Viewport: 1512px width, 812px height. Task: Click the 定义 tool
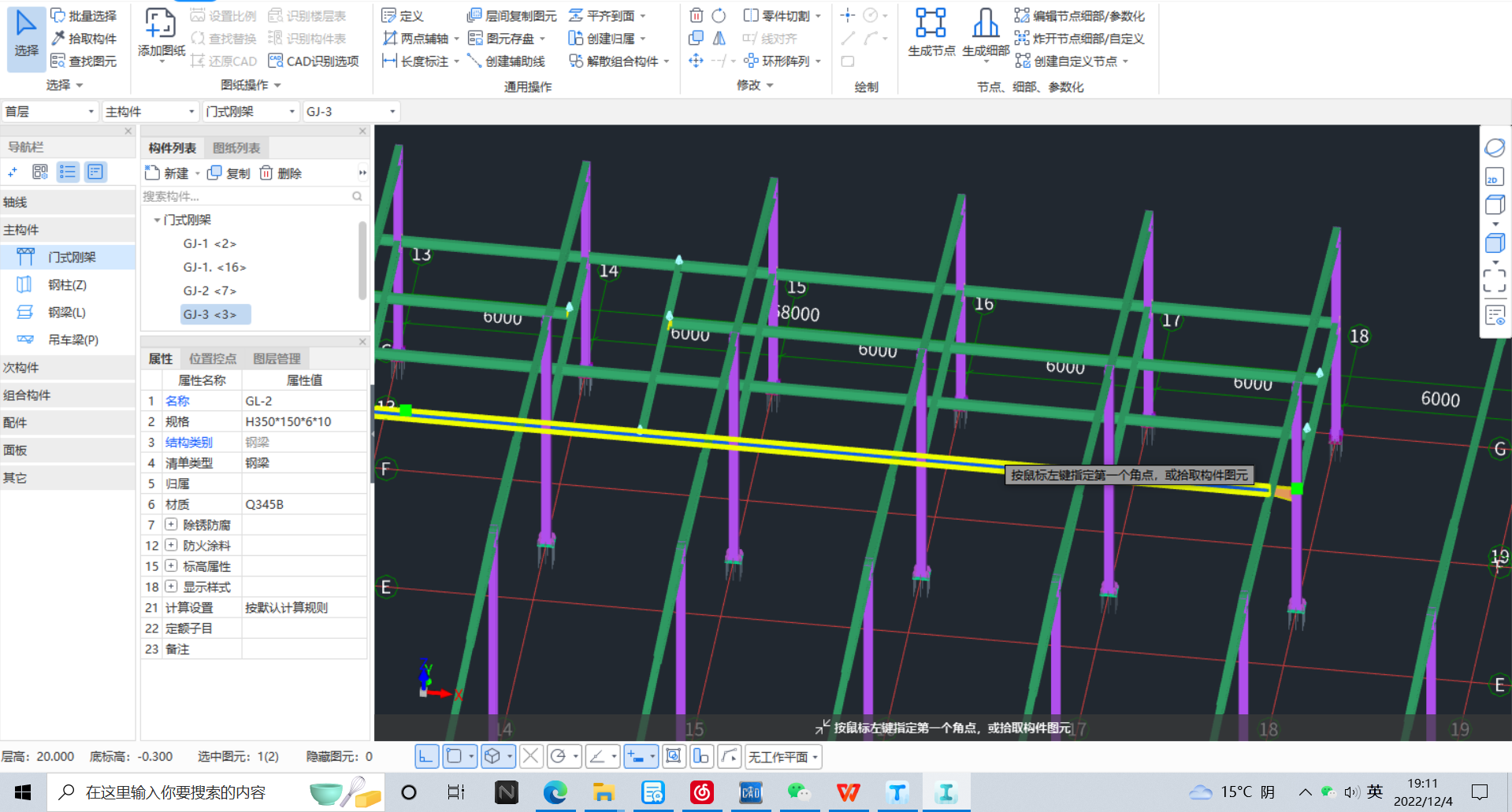point(403,16)
